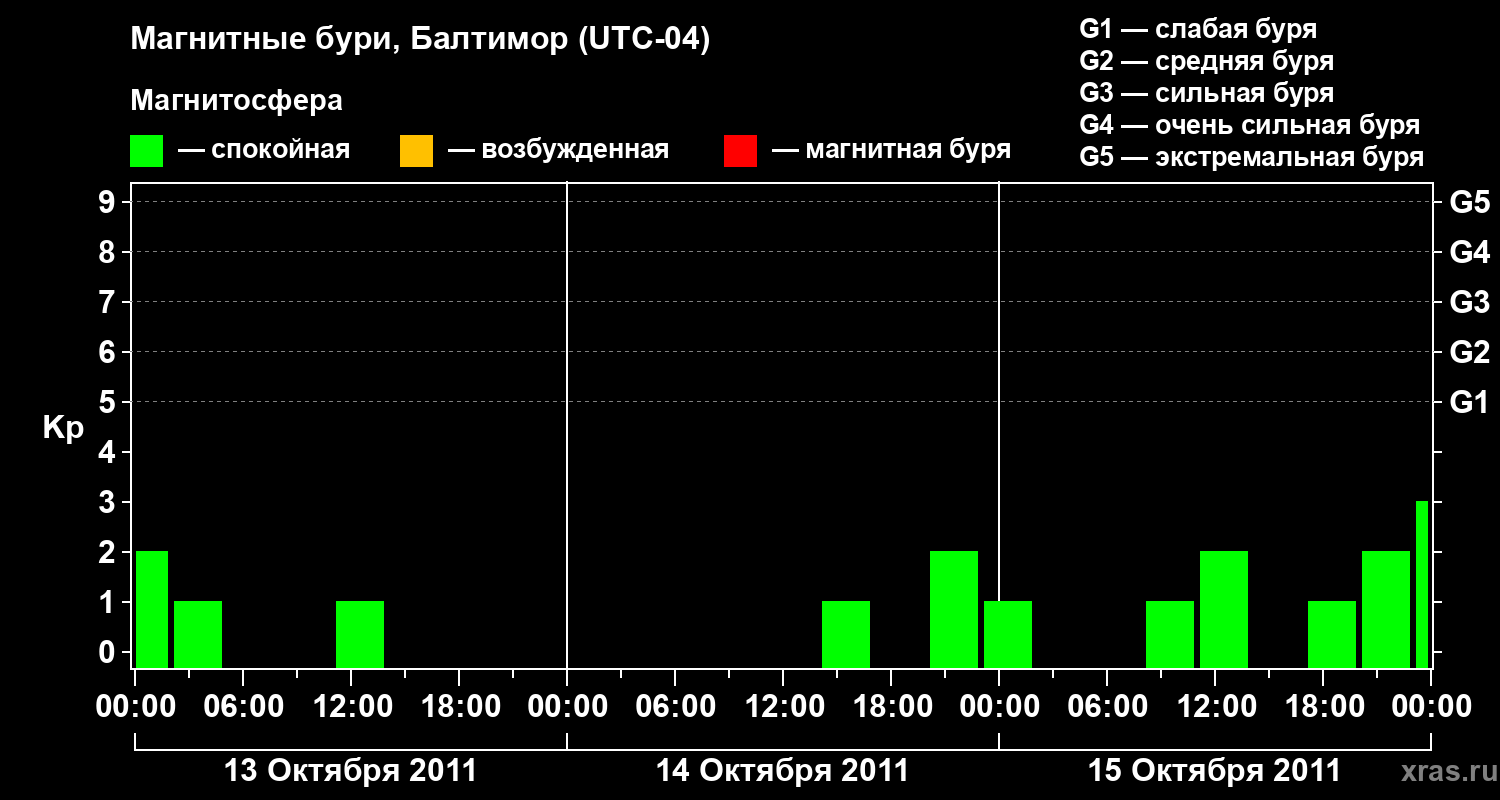Click the G1 label on right axis
This screenshot has height=800, width=1500.
1469,403
